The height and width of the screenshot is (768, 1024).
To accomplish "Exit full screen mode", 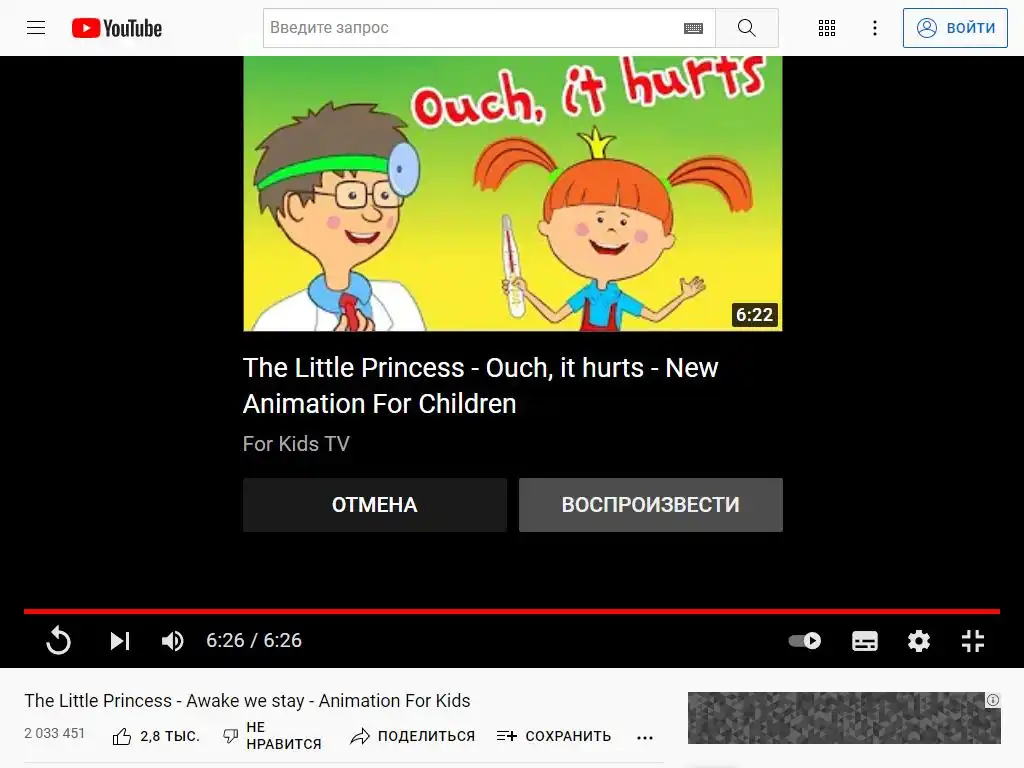I will [972, 641].
